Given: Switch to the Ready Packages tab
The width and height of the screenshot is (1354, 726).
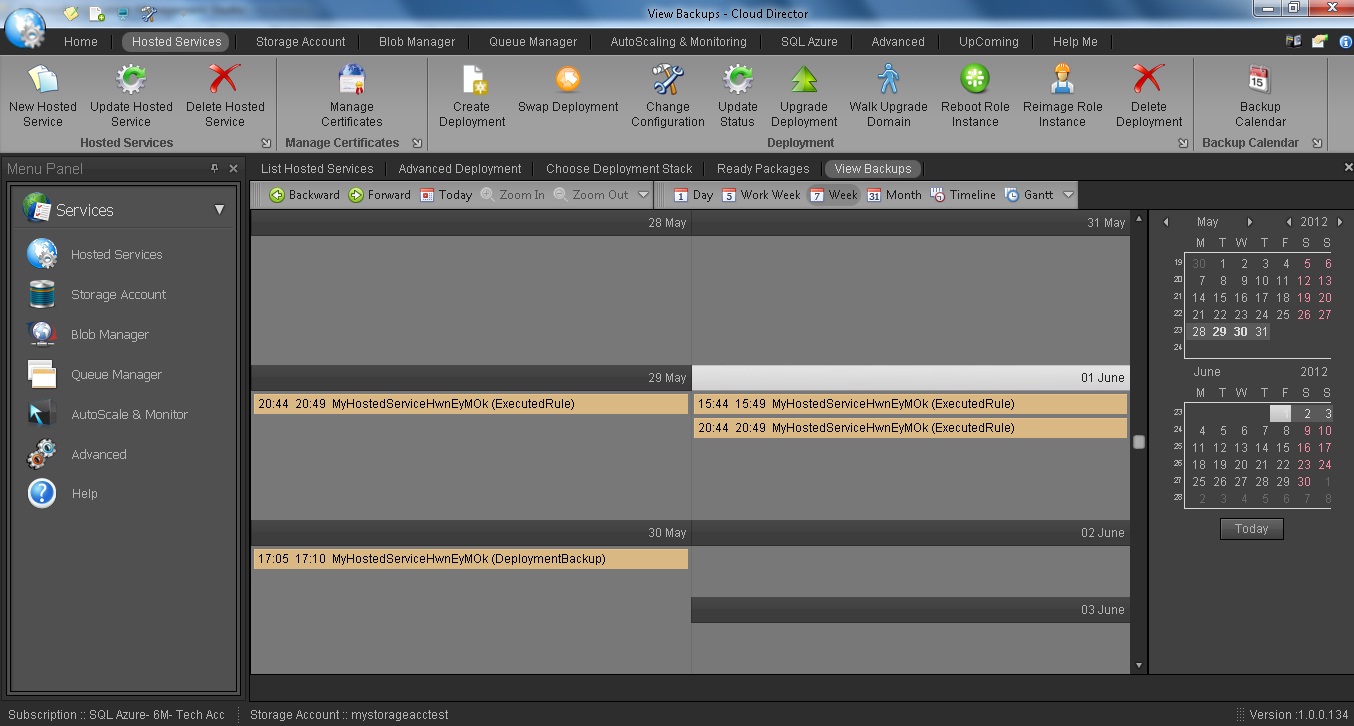Looking at the screenshot, I should 762,169.
